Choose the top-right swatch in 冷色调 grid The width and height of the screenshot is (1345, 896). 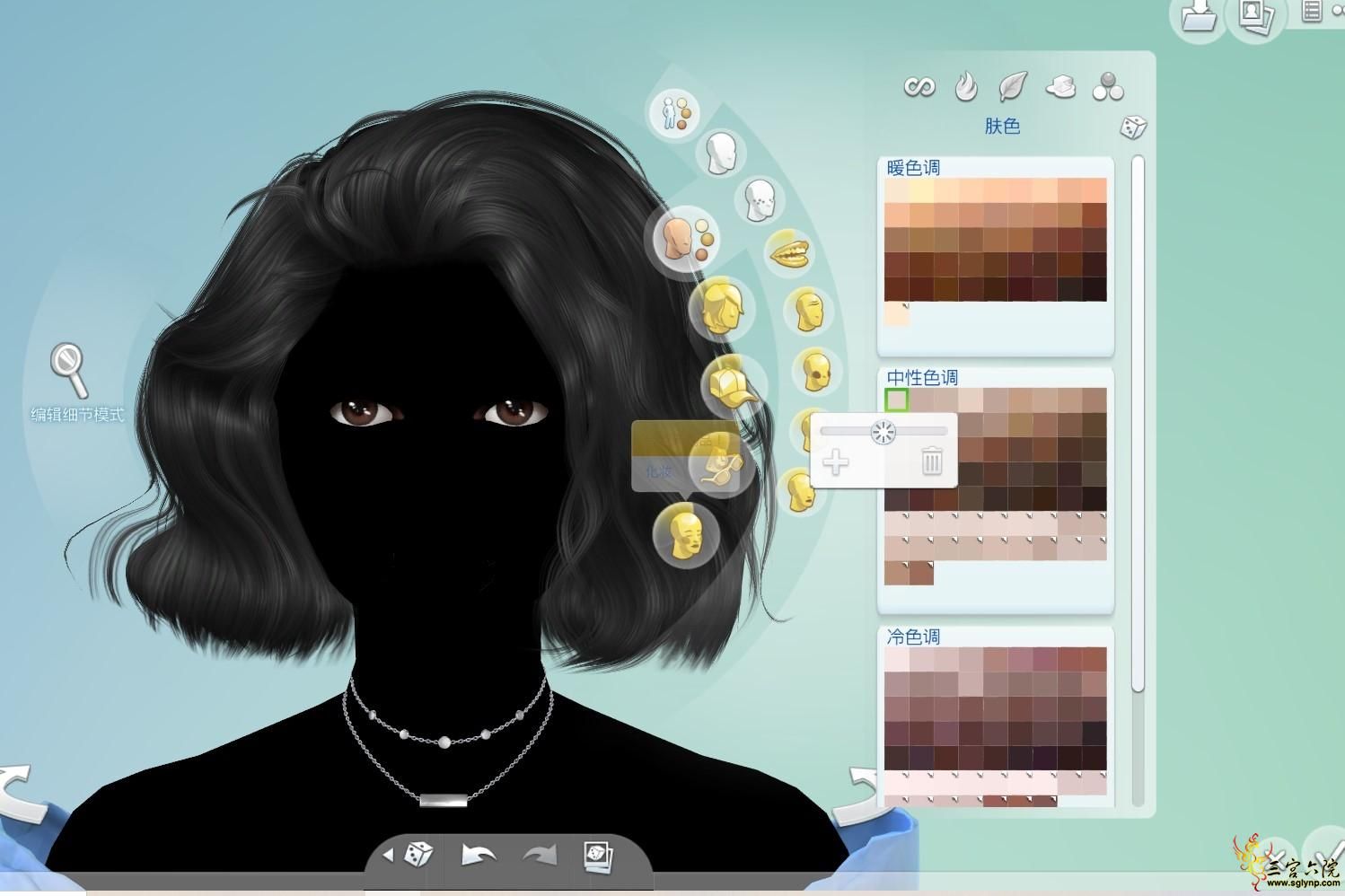click(x=1094, y=660)
